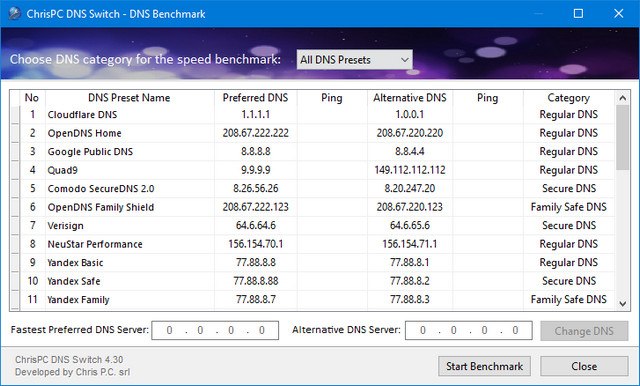Click the Preferred DNS column header
This screenshot has height=386, width=640.
point(256,98)
